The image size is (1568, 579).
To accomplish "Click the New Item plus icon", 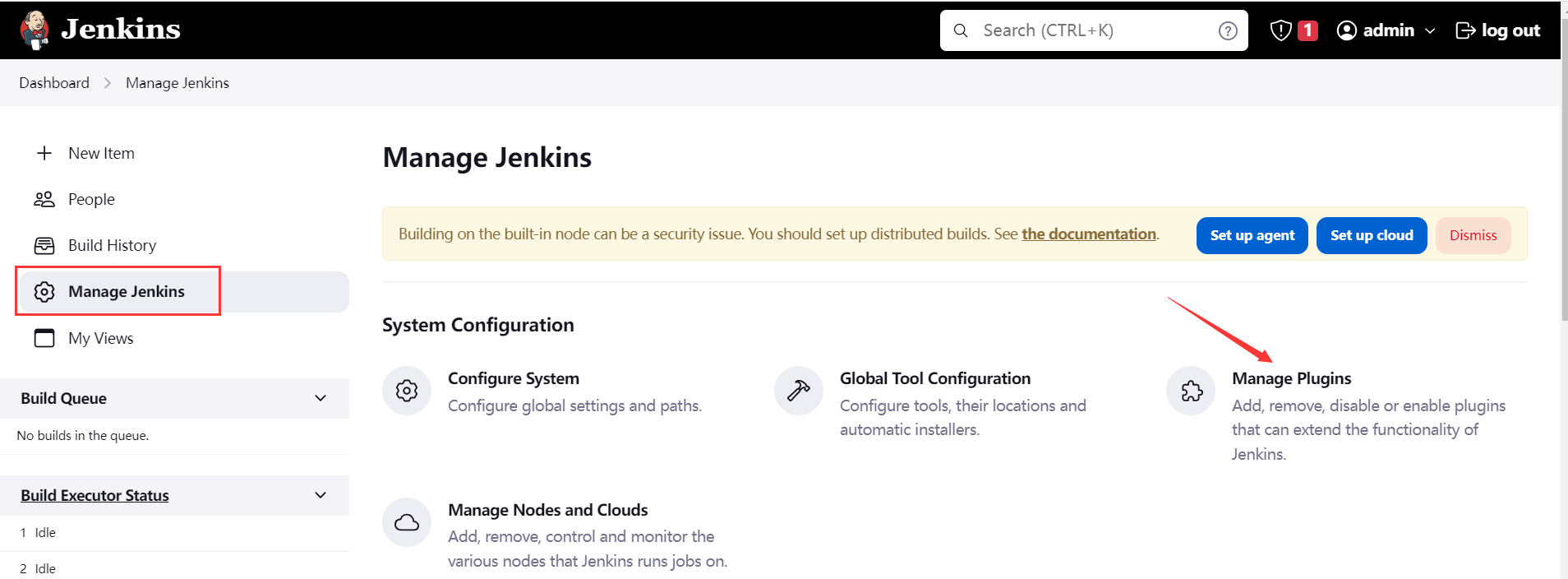I will click(x=44, y=153).
